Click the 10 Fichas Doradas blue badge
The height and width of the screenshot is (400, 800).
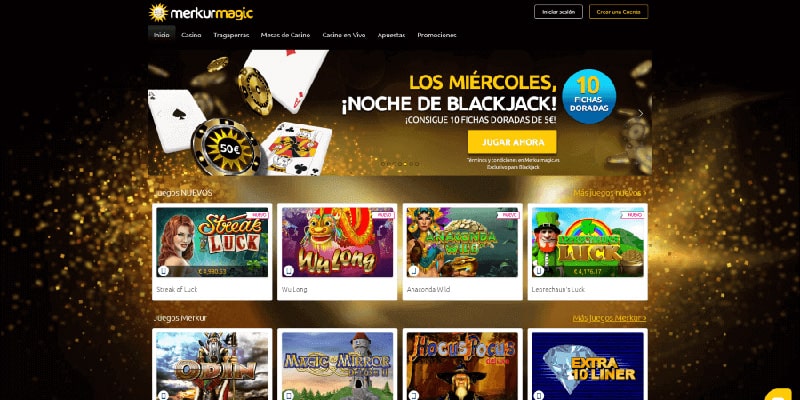(589, 96)
